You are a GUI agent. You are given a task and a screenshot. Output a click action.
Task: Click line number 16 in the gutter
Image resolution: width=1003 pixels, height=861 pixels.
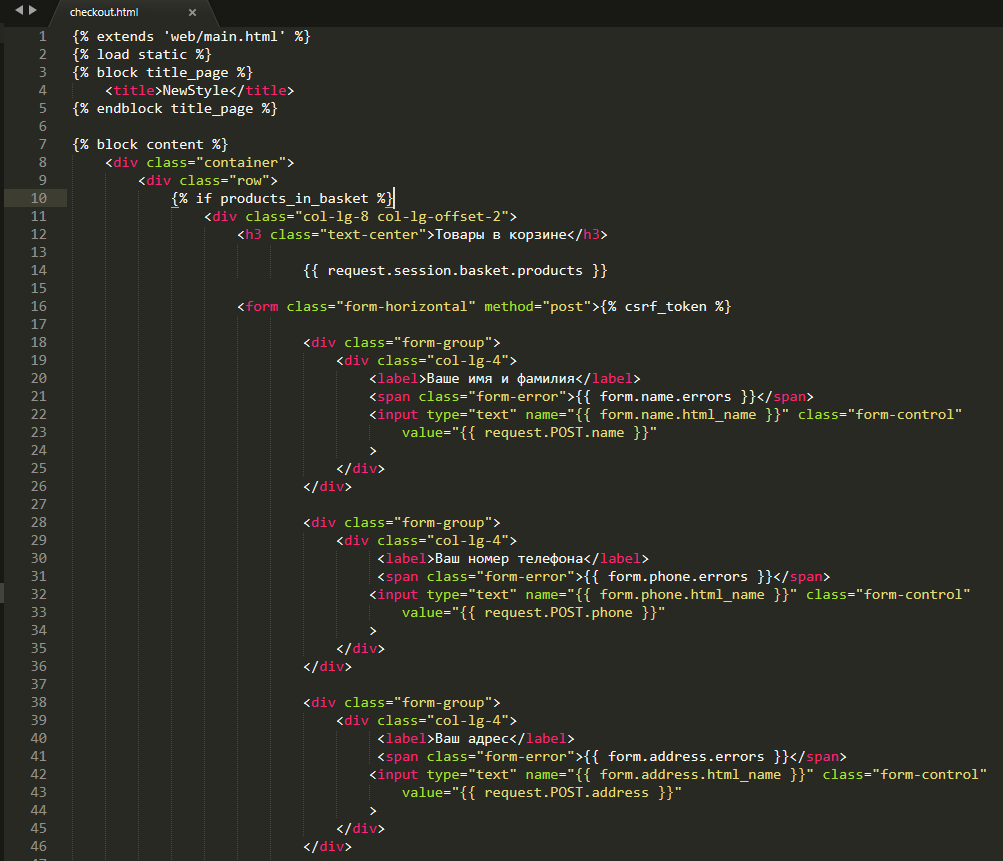coord(39,307)
